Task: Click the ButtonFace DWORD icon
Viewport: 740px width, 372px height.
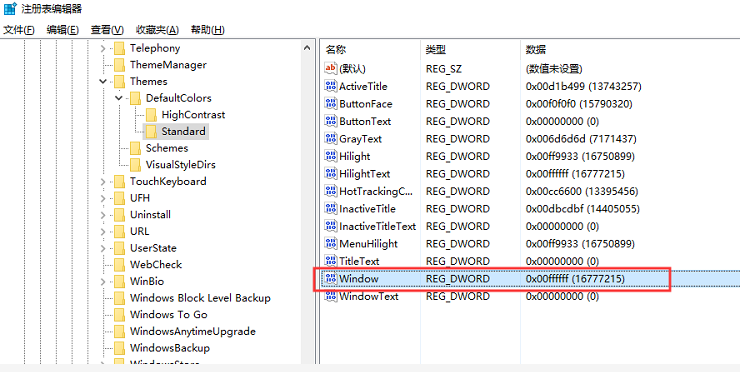Action: [330, 104]
